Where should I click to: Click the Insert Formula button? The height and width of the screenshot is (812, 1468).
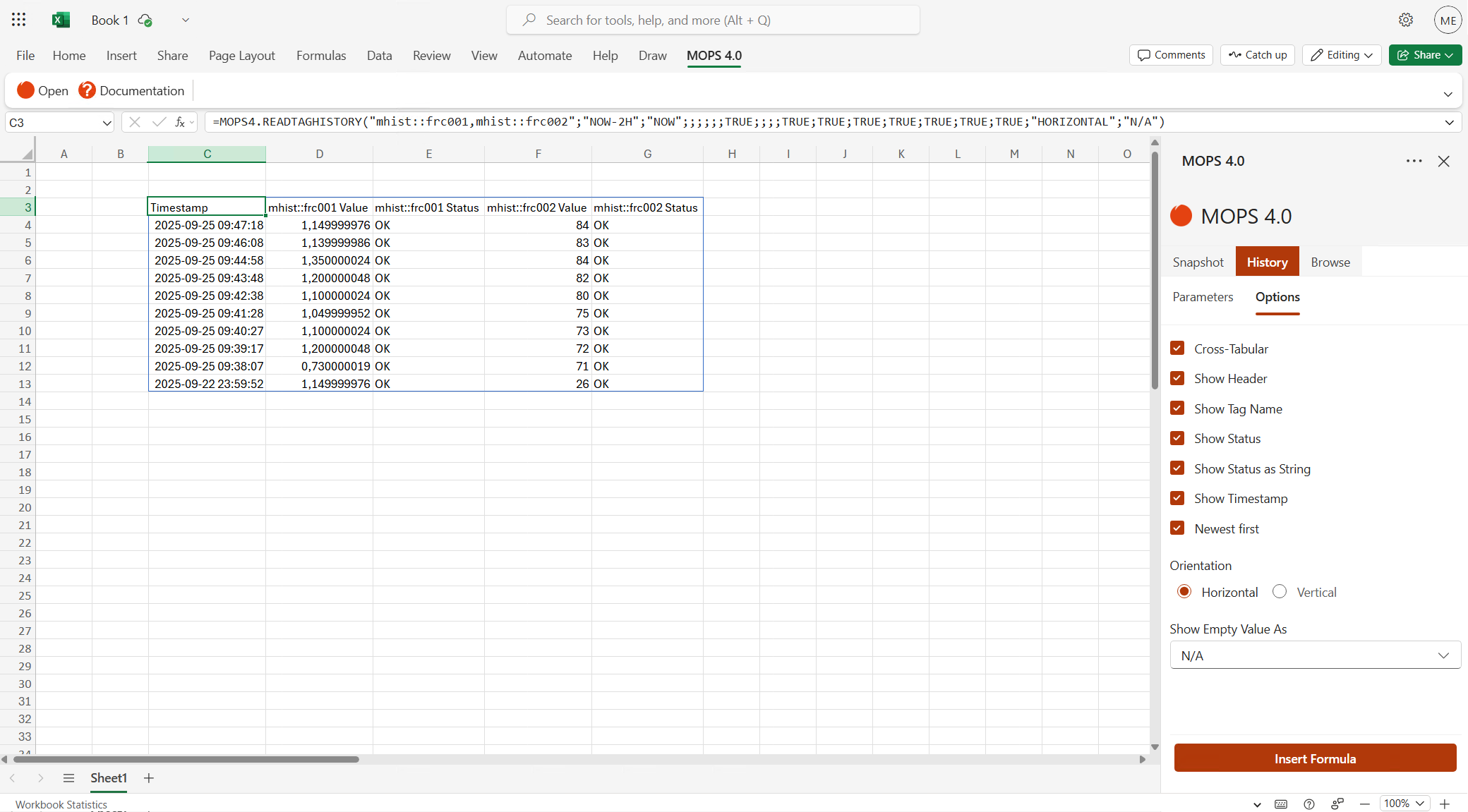tap(1315, 758)
